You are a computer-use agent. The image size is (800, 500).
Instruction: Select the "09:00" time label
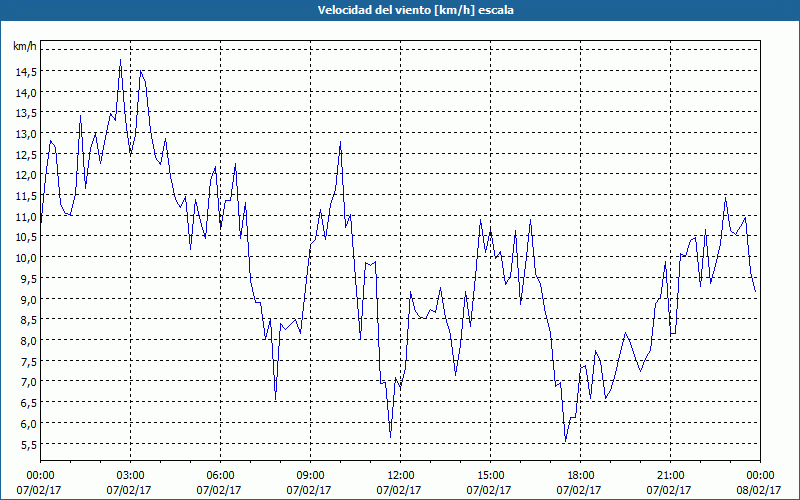point(309,476)
